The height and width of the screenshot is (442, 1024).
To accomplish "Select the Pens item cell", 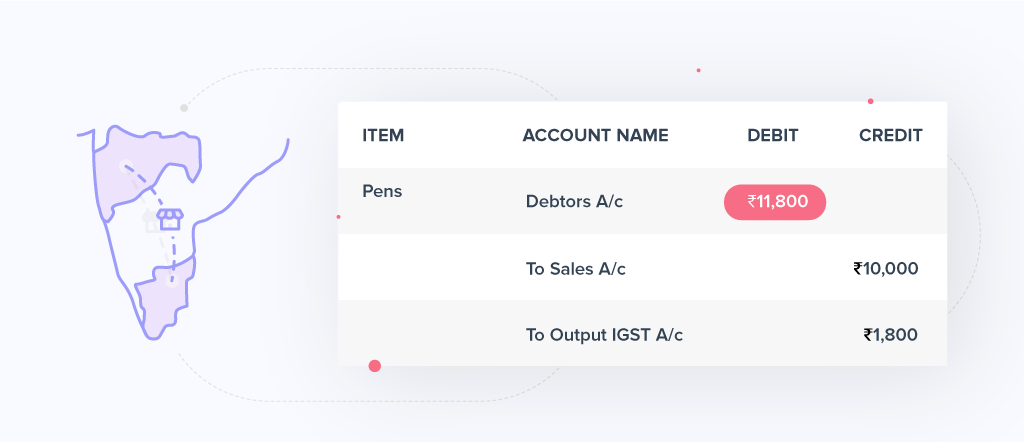I will (x=382, y=191).
